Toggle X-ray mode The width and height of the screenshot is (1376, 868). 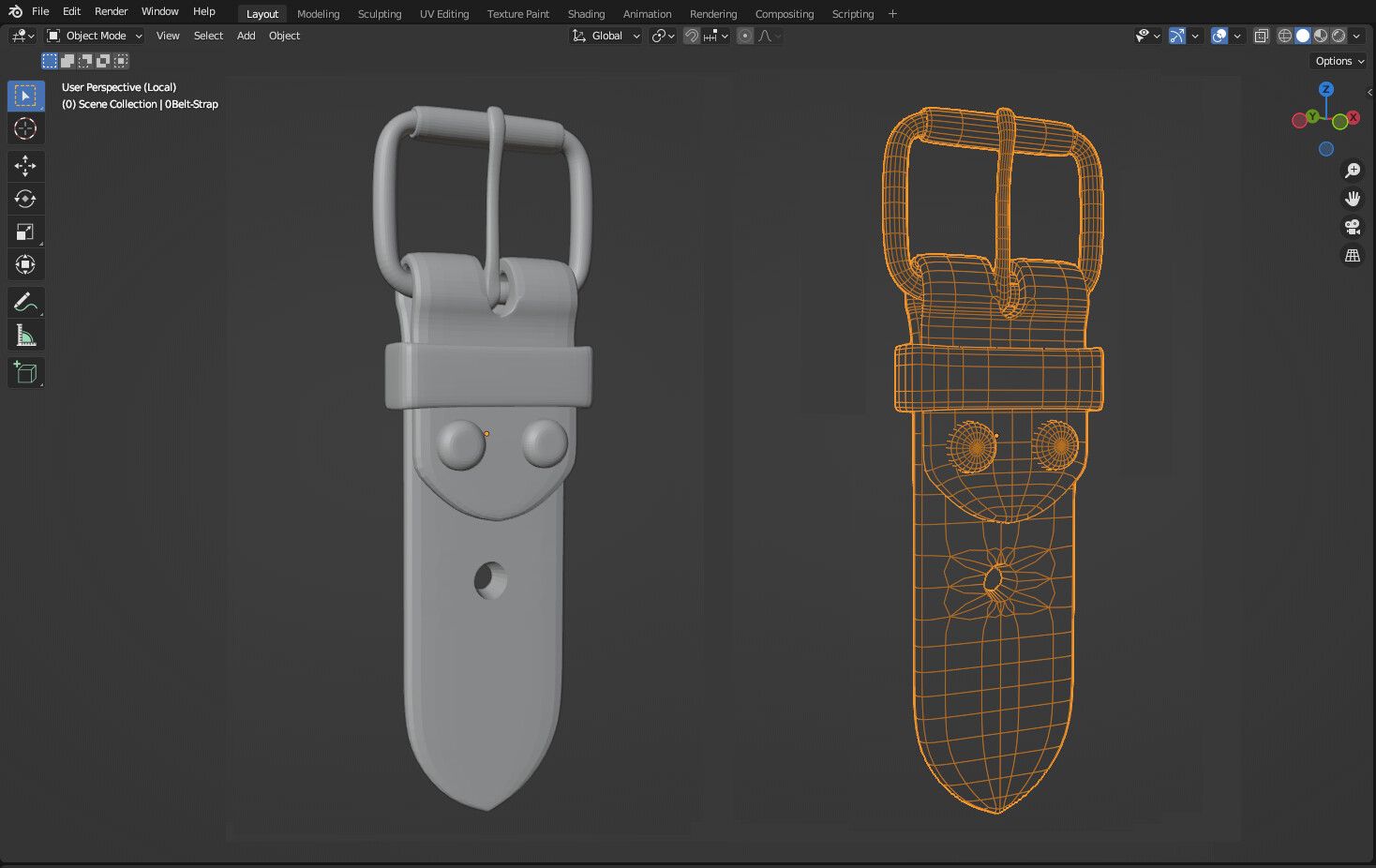click(1262, 36)
